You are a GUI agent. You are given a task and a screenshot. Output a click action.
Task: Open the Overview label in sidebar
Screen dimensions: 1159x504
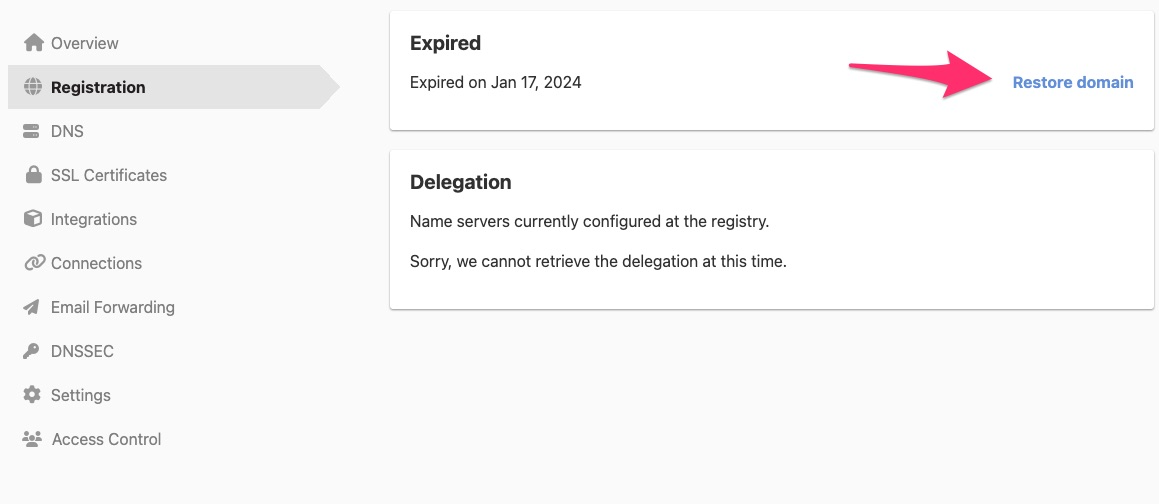(x=84, y=43)
